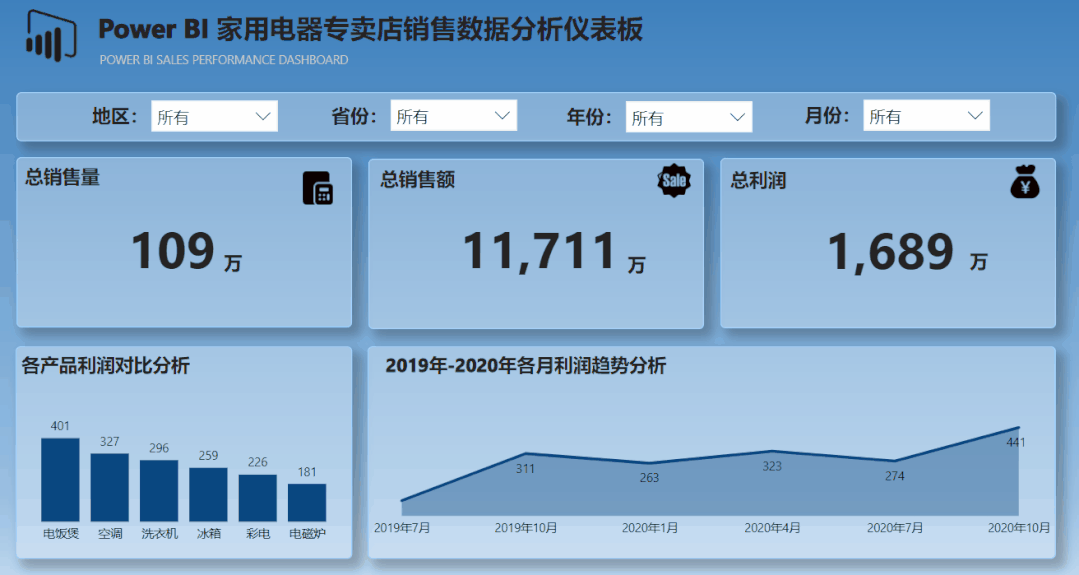Image resolution: width=1079 pixels, height=575 pixels.
Task: Select the 电饭煲 bar showing 401
Action: (60, 479)
